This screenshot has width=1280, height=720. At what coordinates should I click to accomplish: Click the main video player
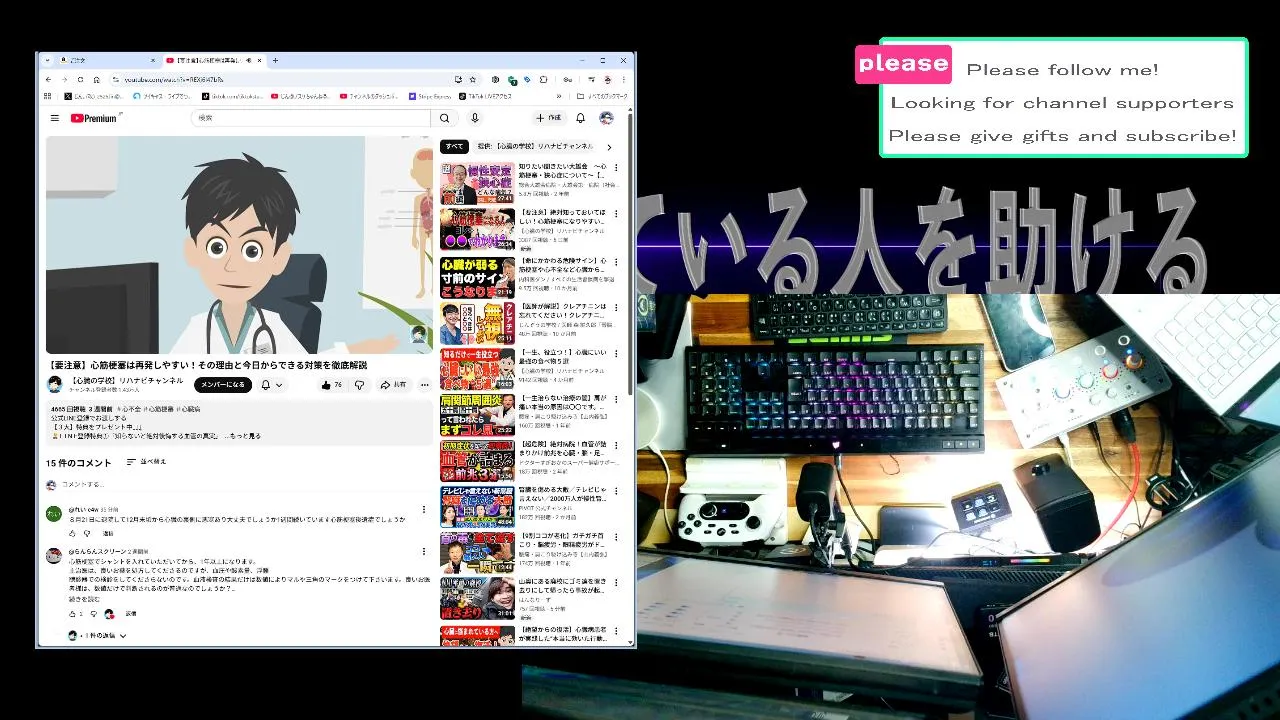[x=240, y=245]
